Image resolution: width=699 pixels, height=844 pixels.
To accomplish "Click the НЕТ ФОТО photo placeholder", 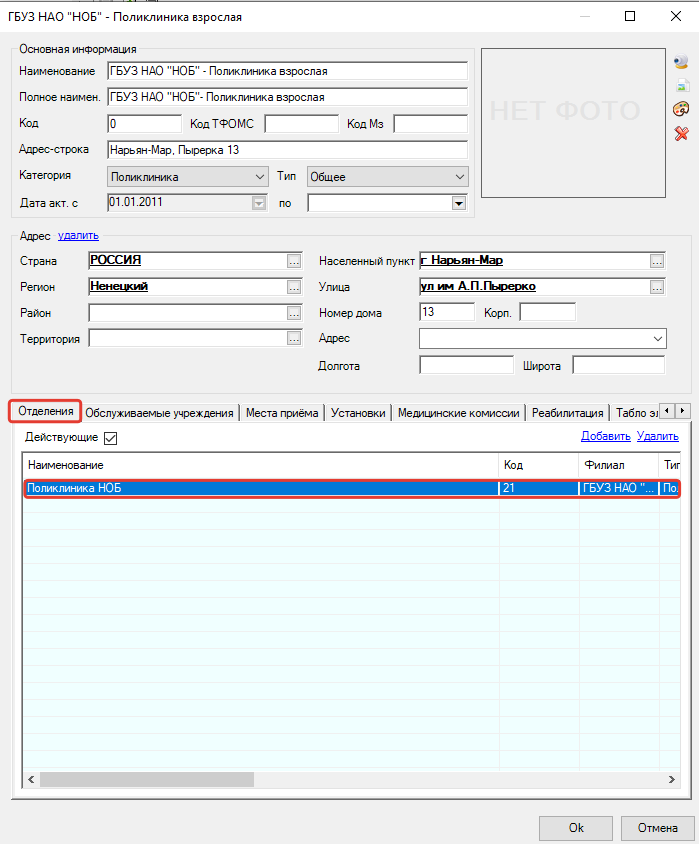I will [573, 123].
